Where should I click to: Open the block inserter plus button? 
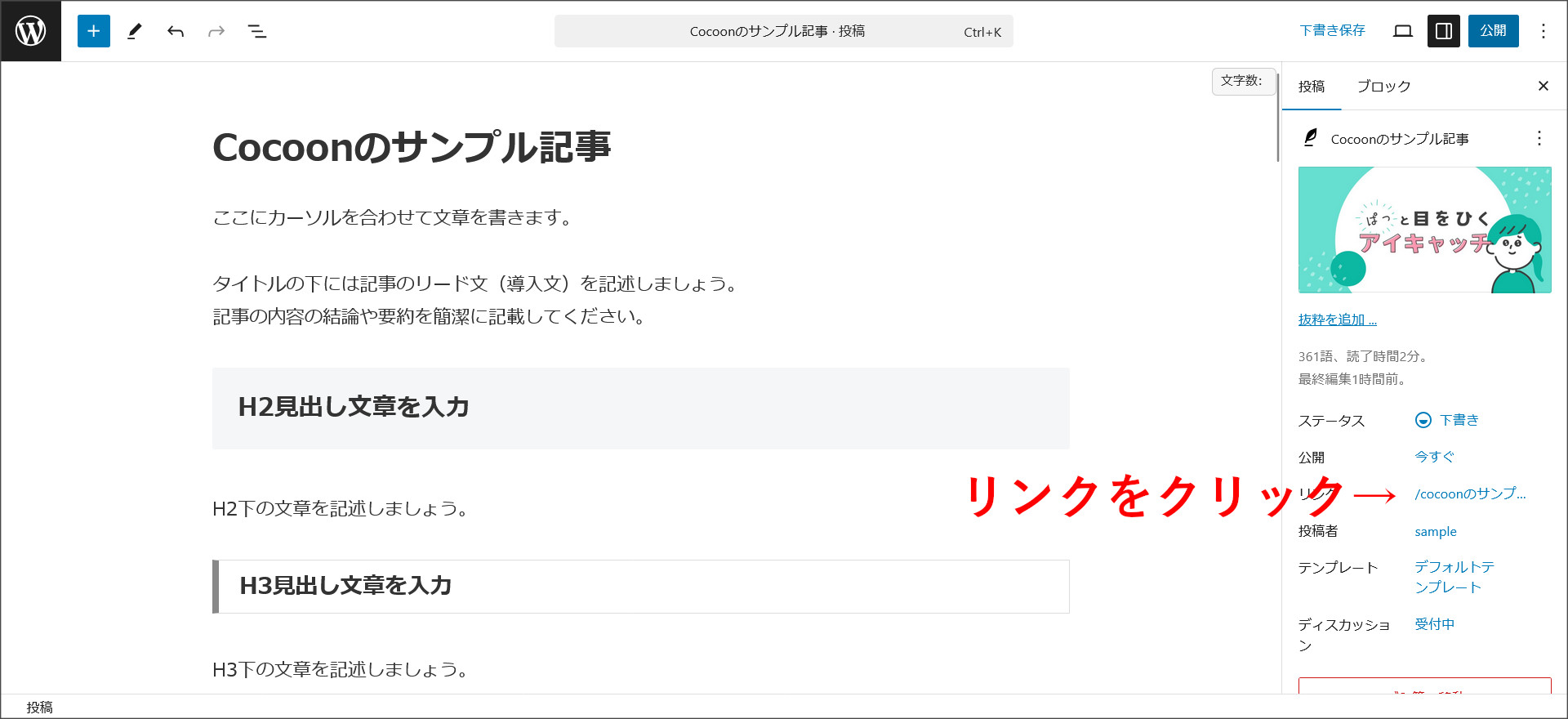(x=94, y=31)
